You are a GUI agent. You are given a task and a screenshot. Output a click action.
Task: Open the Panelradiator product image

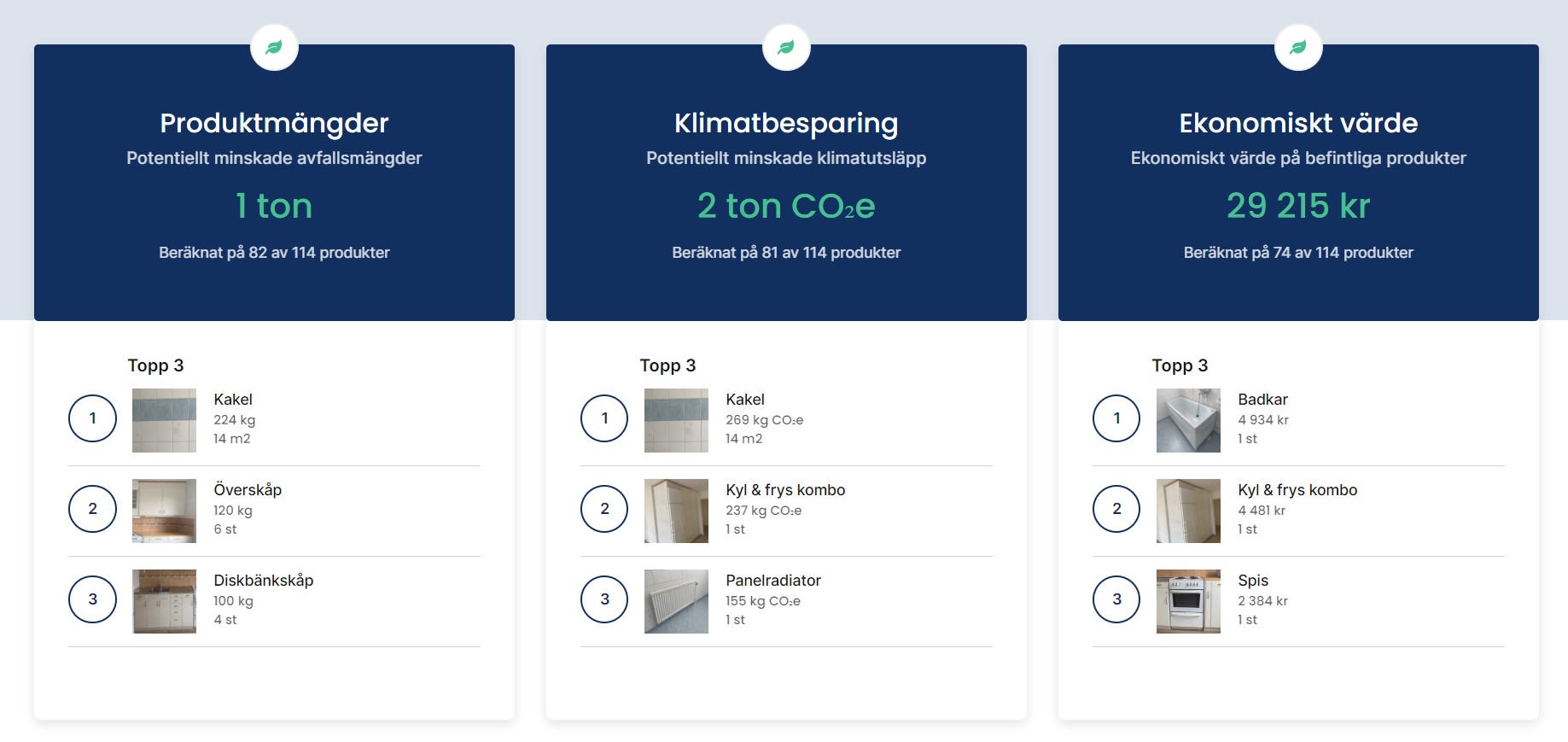click(x=676, y=601)
